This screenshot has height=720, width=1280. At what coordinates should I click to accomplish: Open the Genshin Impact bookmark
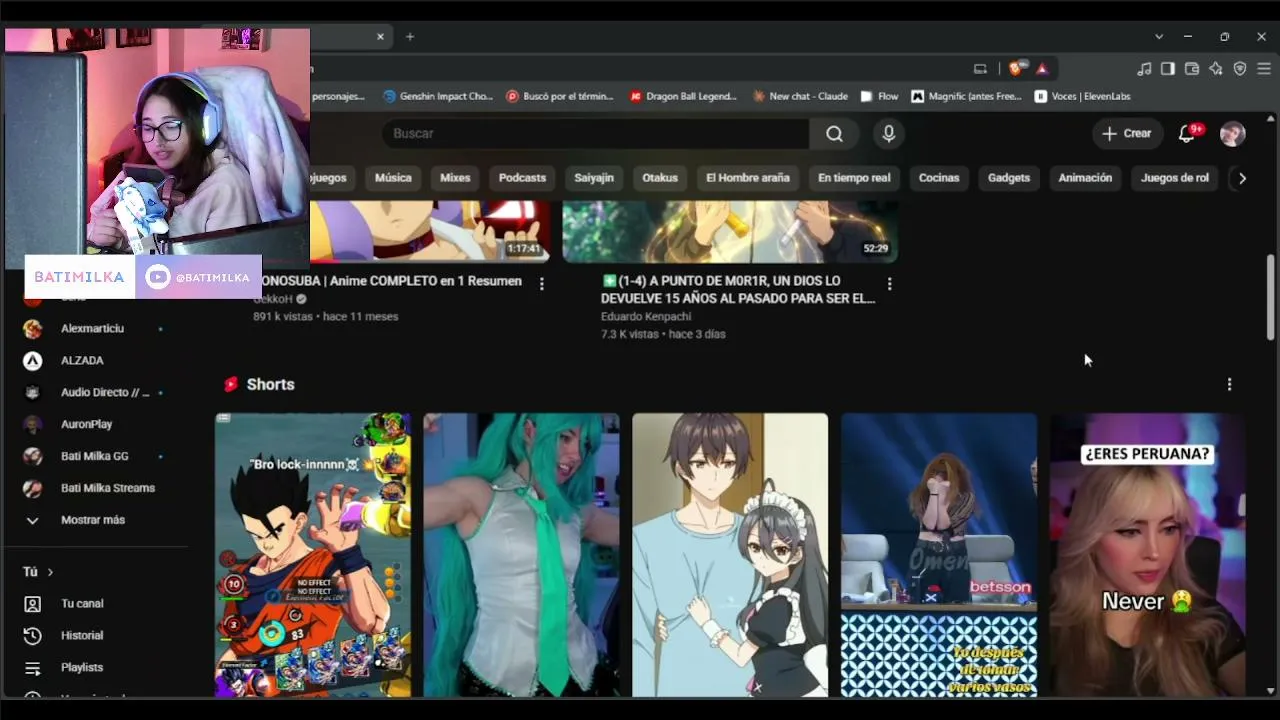[x=438, y=96]
